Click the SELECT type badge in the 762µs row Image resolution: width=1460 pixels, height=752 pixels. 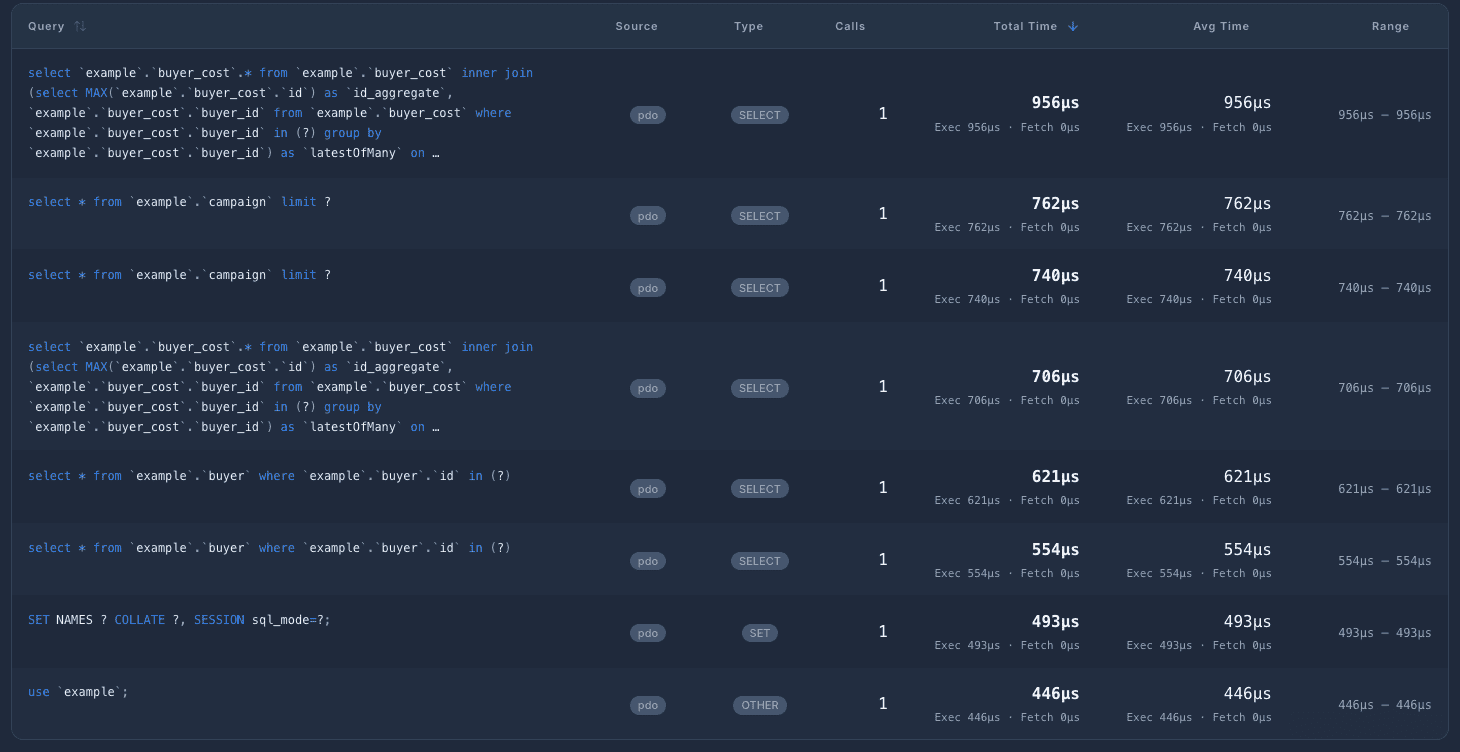760,216
